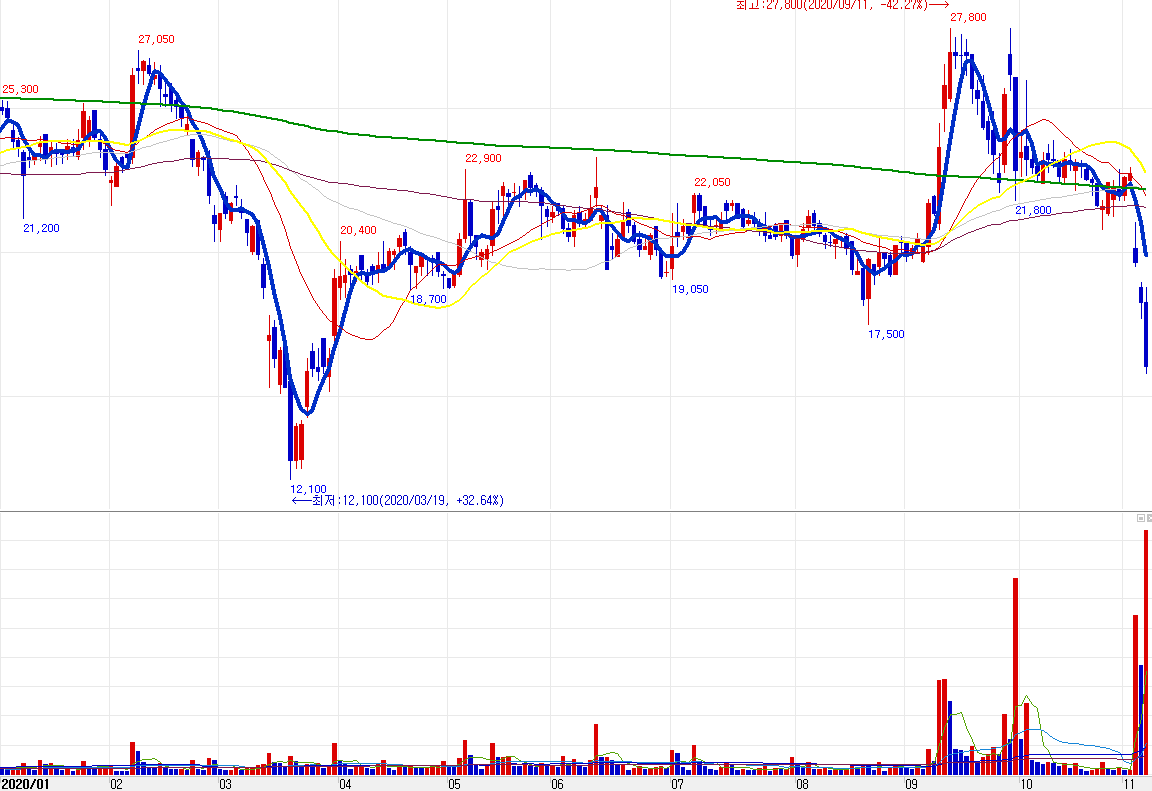Select the 21,800 low price label
The height and width of the screenshot is (791, 1152).
pos(1034,210)
